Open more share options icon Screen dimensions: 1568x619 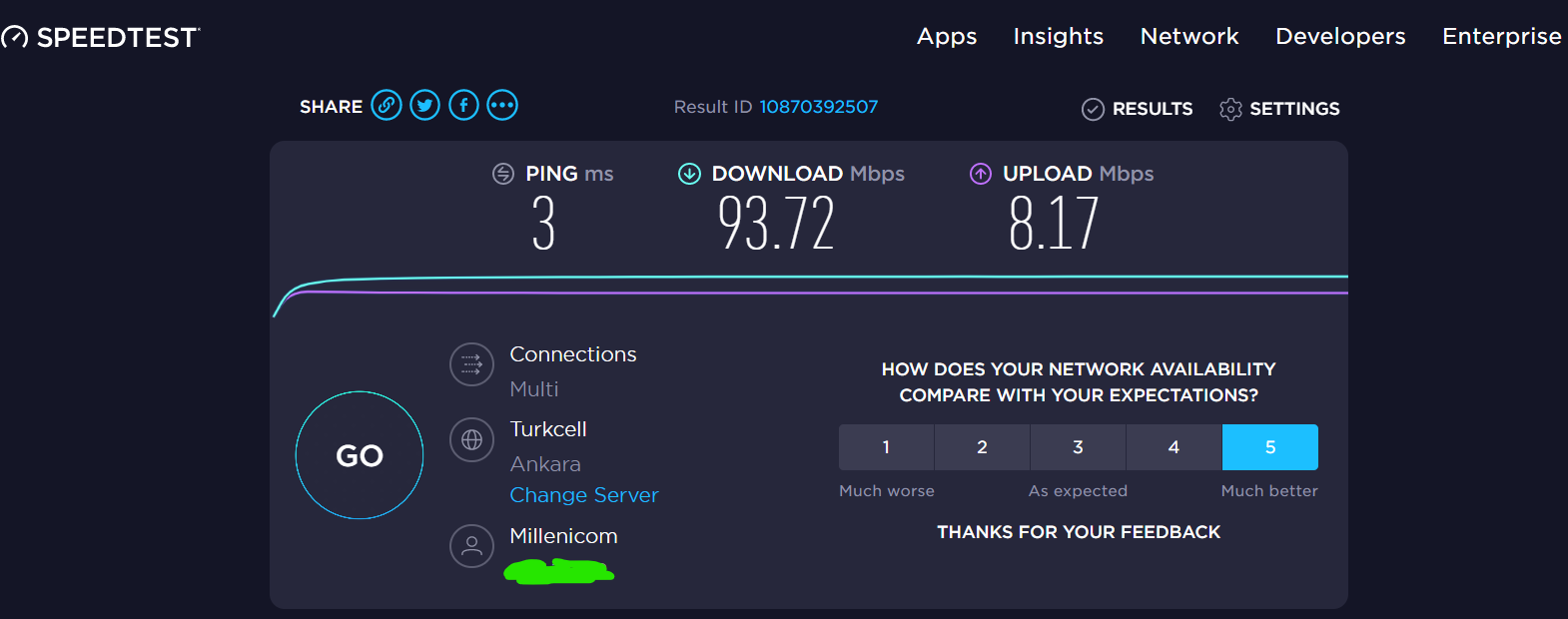[502, 105]
